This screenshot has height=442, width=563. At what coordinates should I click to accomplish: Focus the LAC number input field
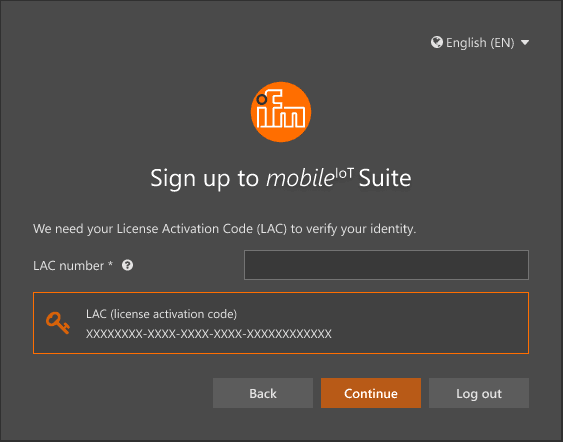click(386, 265)
